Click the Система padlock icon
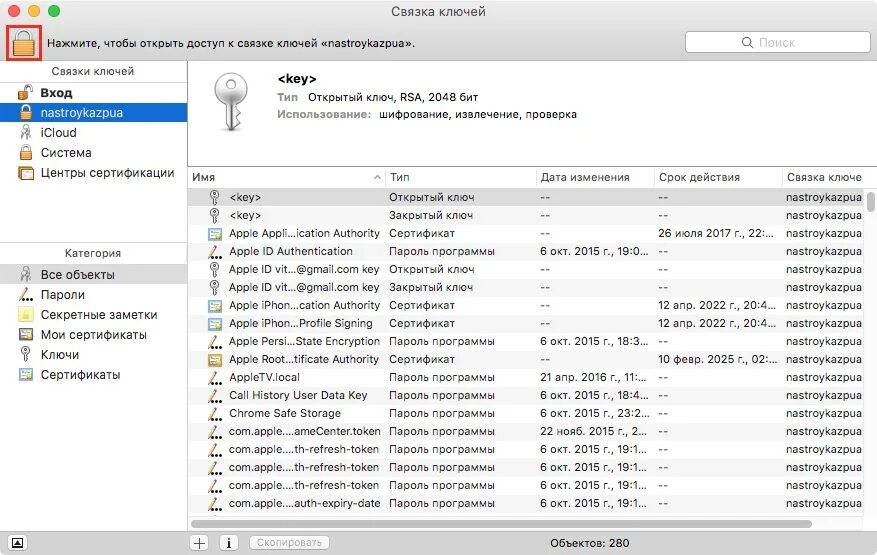Screen dimensions: 877x555 click(26, 152)
